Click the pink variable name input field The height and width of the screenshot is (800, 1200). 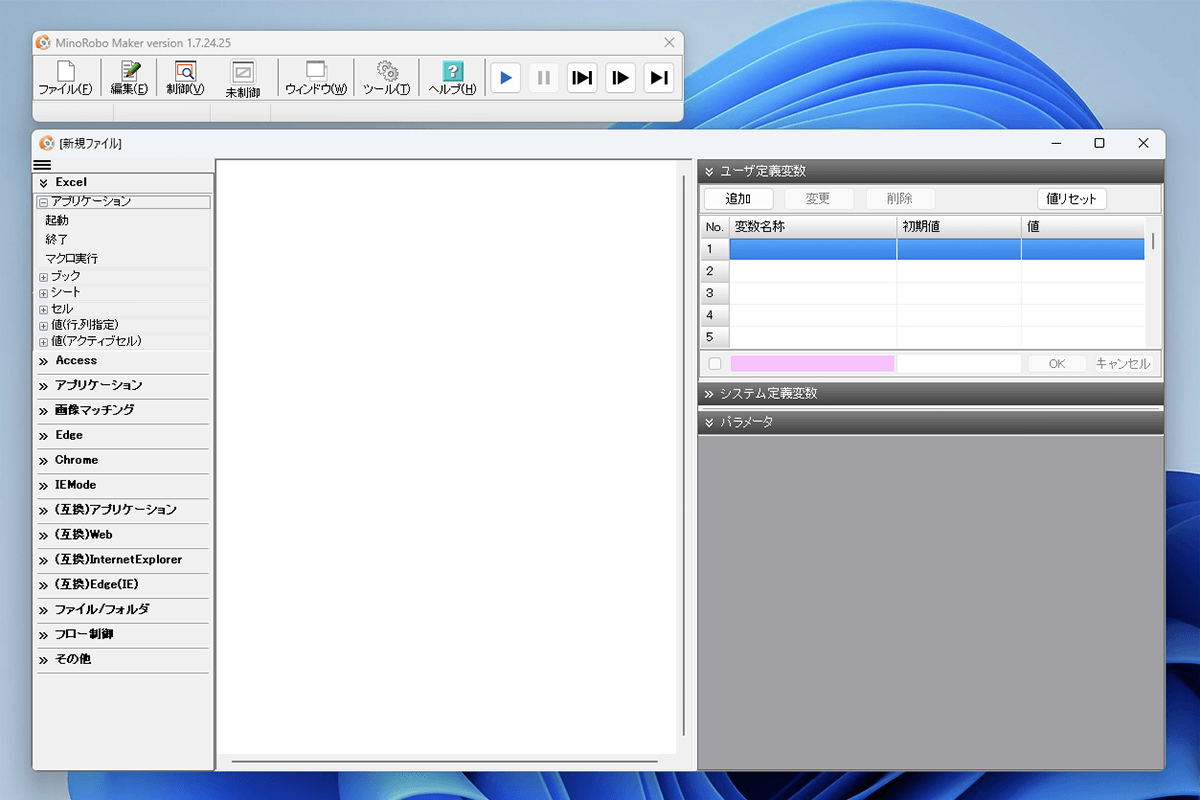pyautogui.click(x=813, y=364)
